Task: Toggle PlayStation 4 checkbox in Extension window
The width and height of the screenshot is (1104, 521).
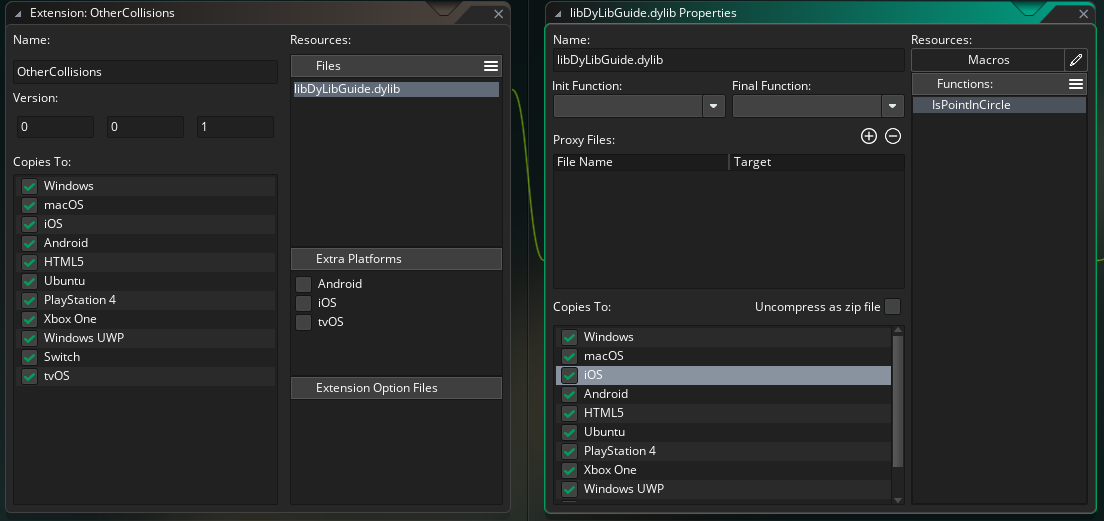Action: point(29,301)
